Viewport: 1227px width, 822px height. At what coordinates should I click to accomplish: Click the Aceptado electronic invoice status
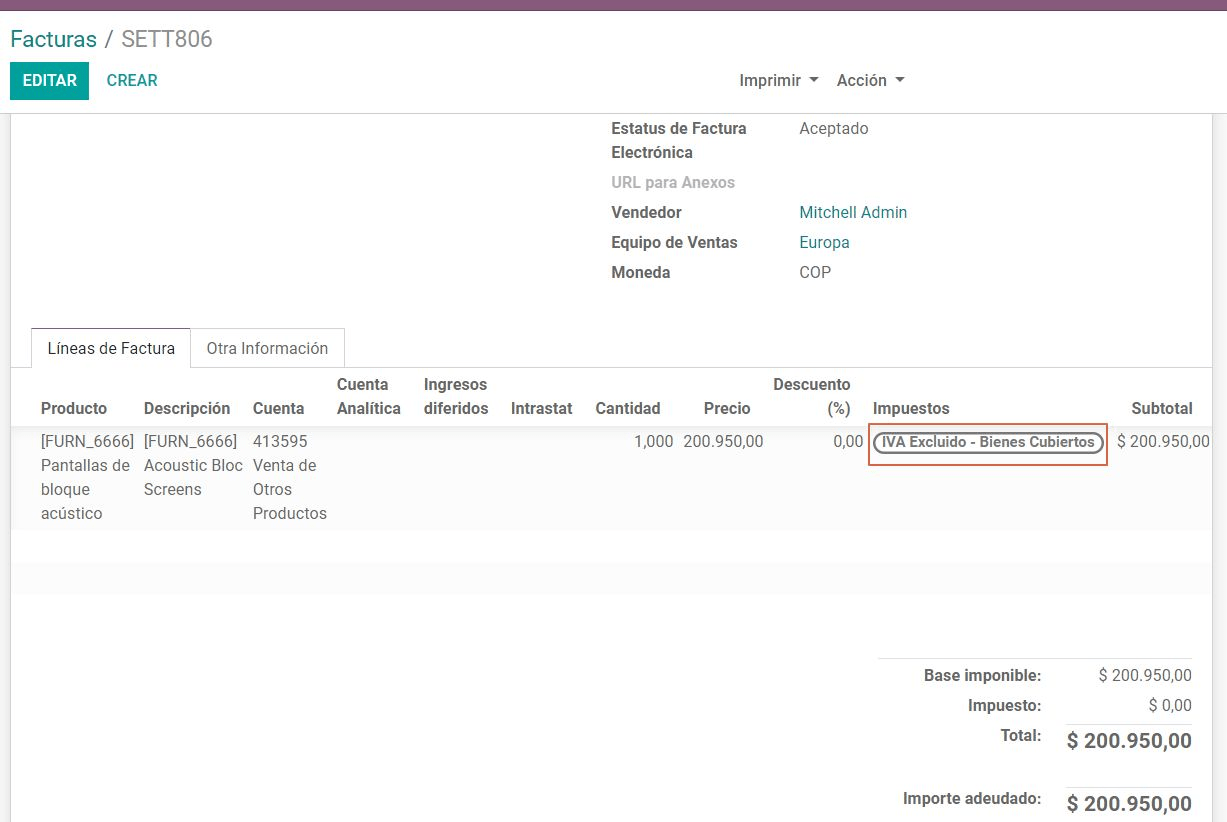click(x=833, y=128)
